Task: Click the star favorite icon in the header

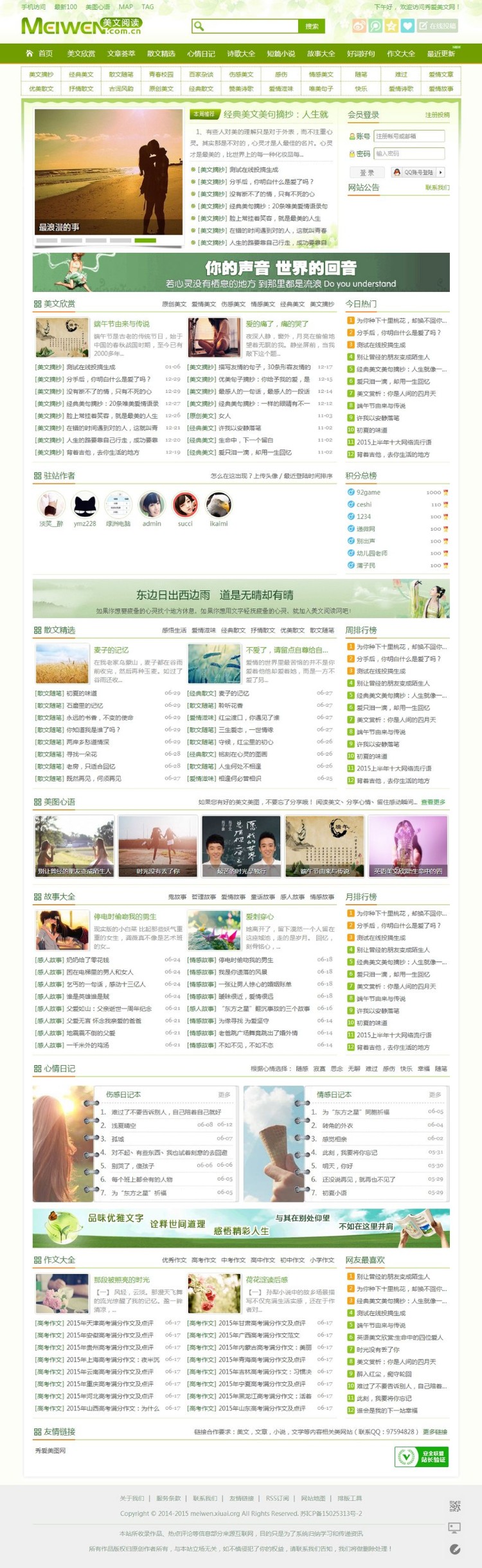Action: pos(391,26)
